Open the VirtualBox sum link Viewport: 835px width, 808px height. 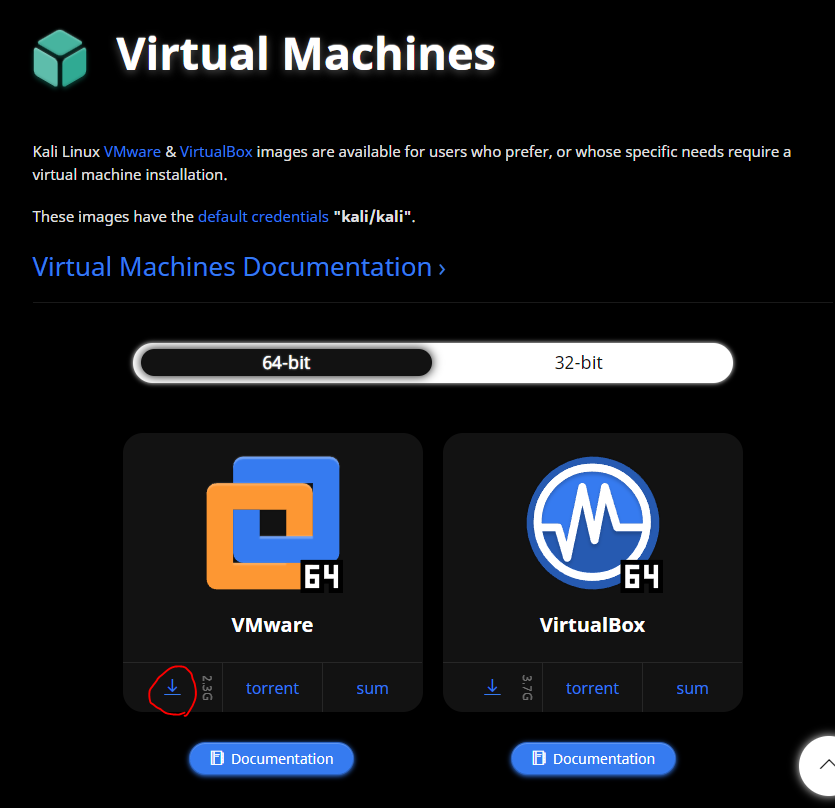pyautogui.click(x=692, y=688)
